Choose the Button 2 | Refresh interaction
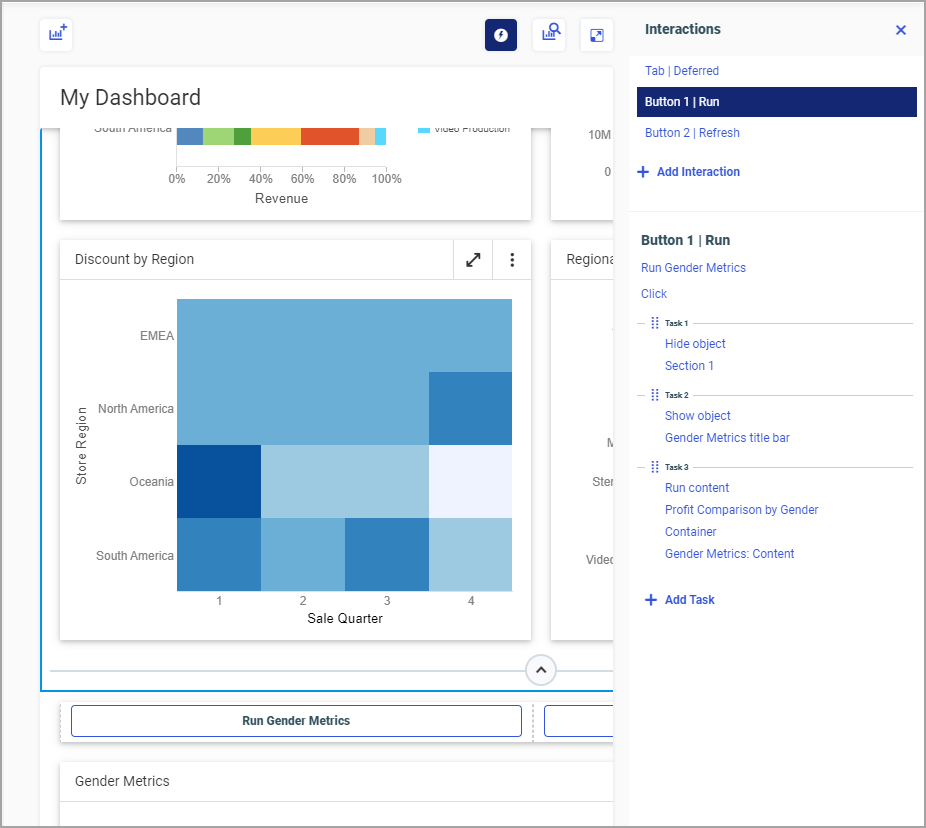Viewport: 926px width, 828px height. point(692,133)
